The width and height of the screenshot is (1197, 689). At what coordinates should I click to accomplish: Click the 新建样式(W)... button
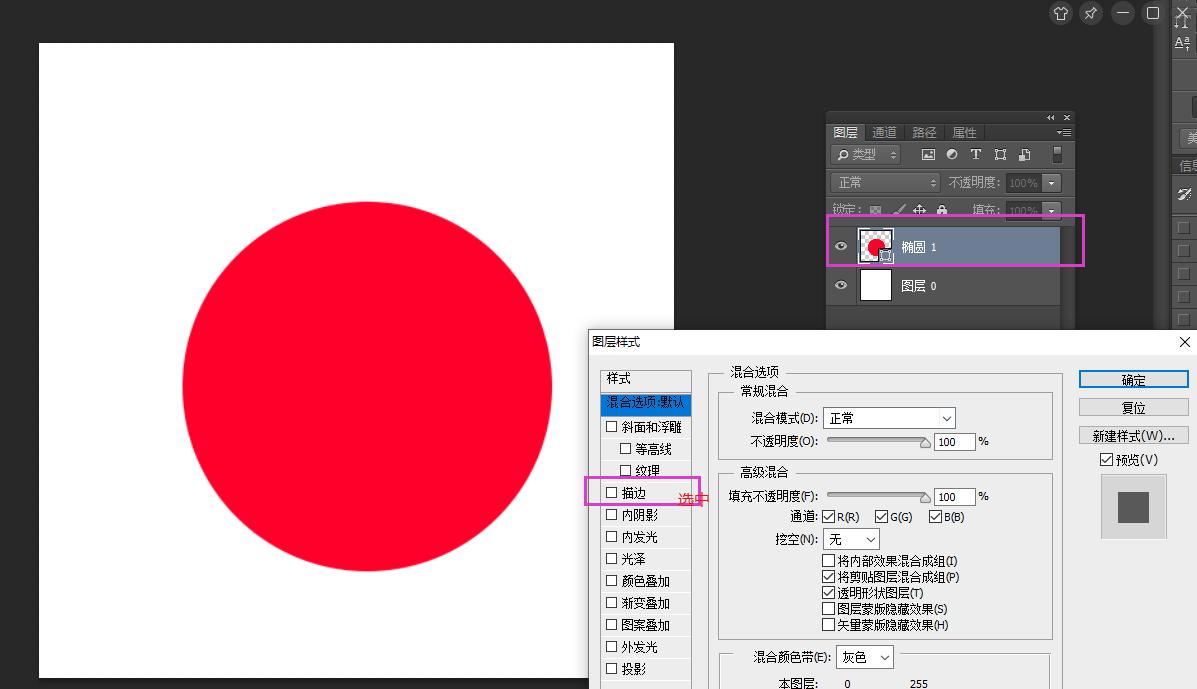click(x=1134, y=436)
